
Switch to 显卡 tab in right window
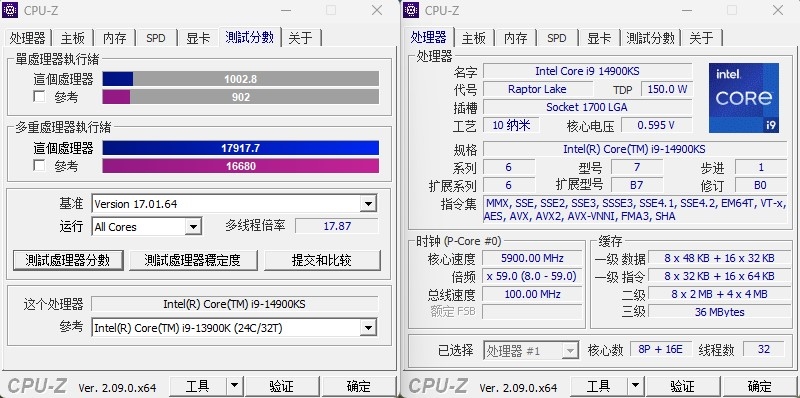pos(599,38)
